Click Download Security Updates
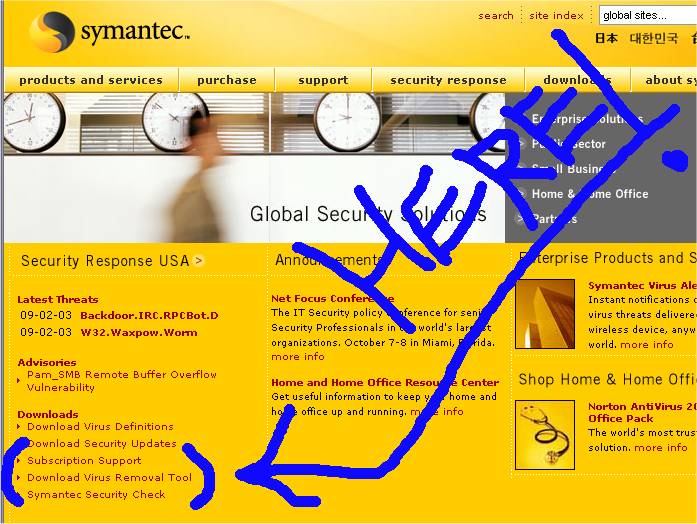 (102, 444)
